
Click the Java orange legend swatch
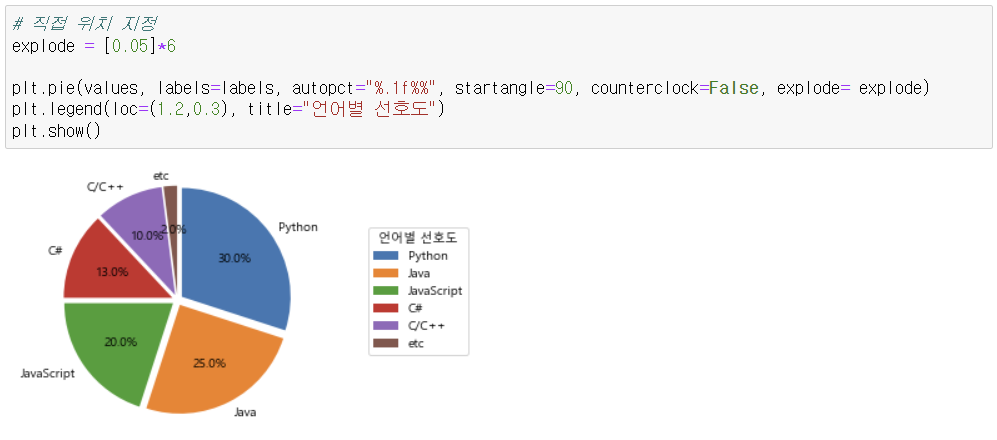tap(385, 273)
